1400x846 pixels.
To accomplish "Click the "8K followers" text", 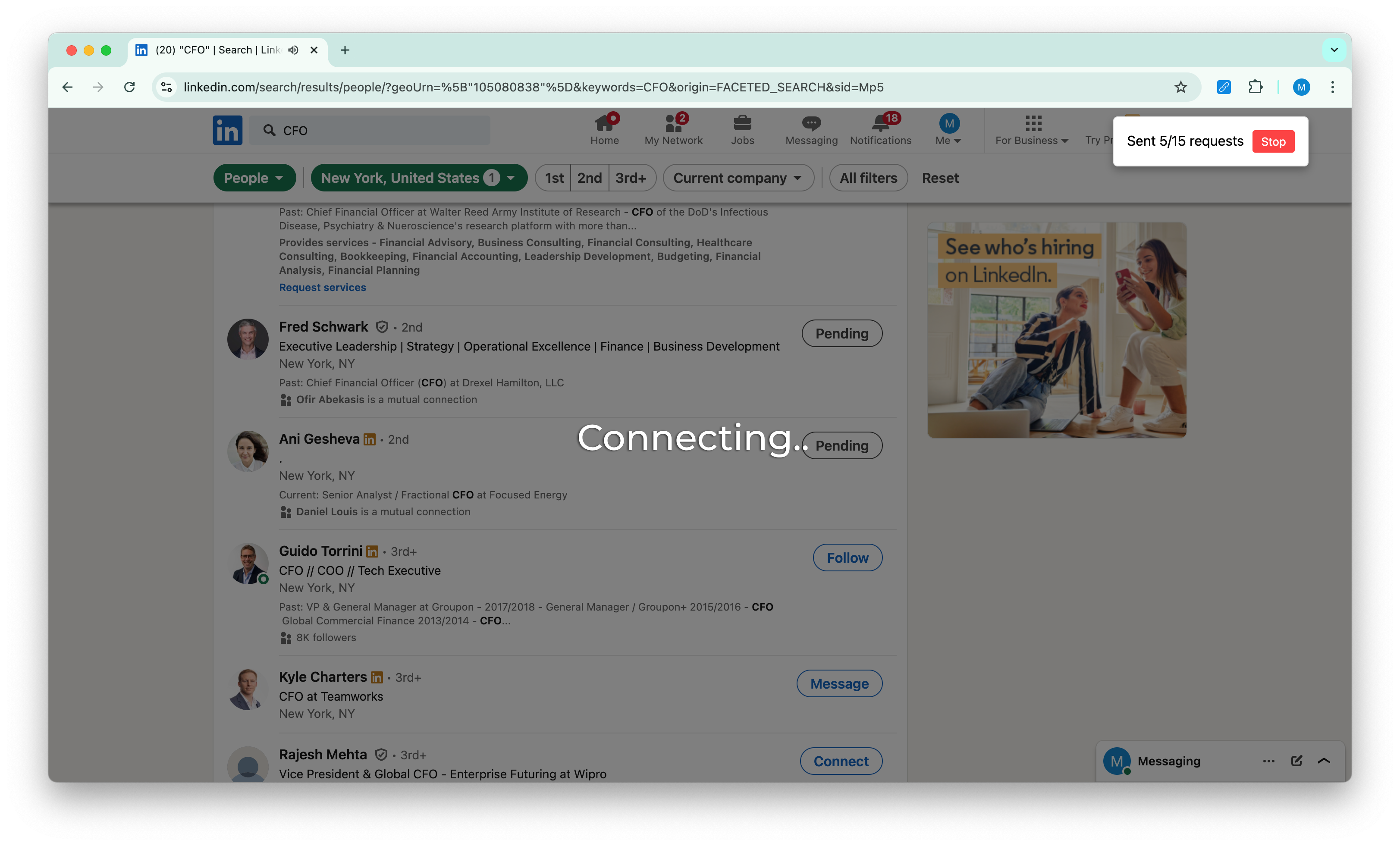I will pyautogui.click(x=326, y=637).
